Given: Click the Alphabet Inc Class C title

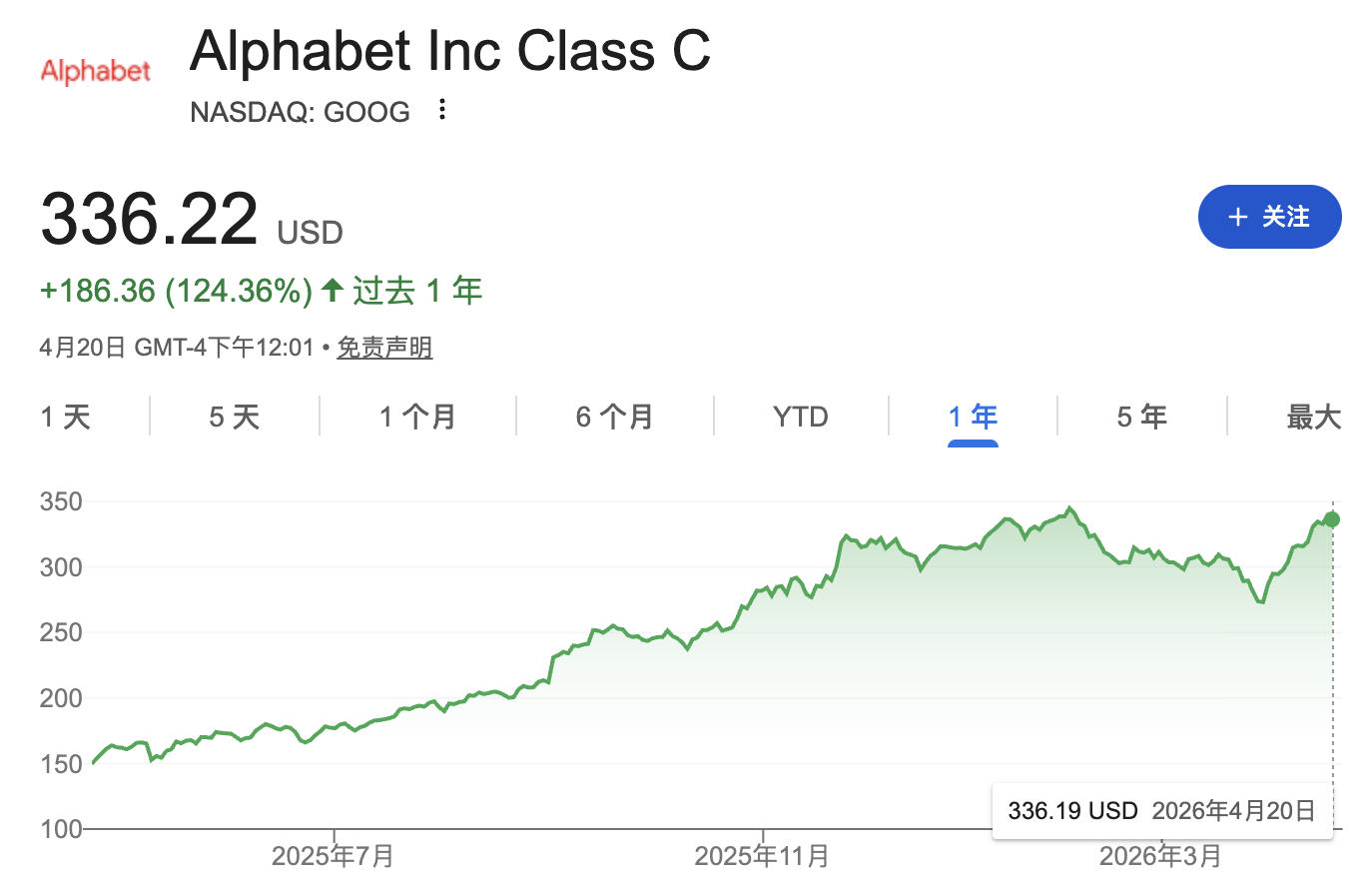Looking at the screenshot, I should pyautogui.click(x=450, y=51).
